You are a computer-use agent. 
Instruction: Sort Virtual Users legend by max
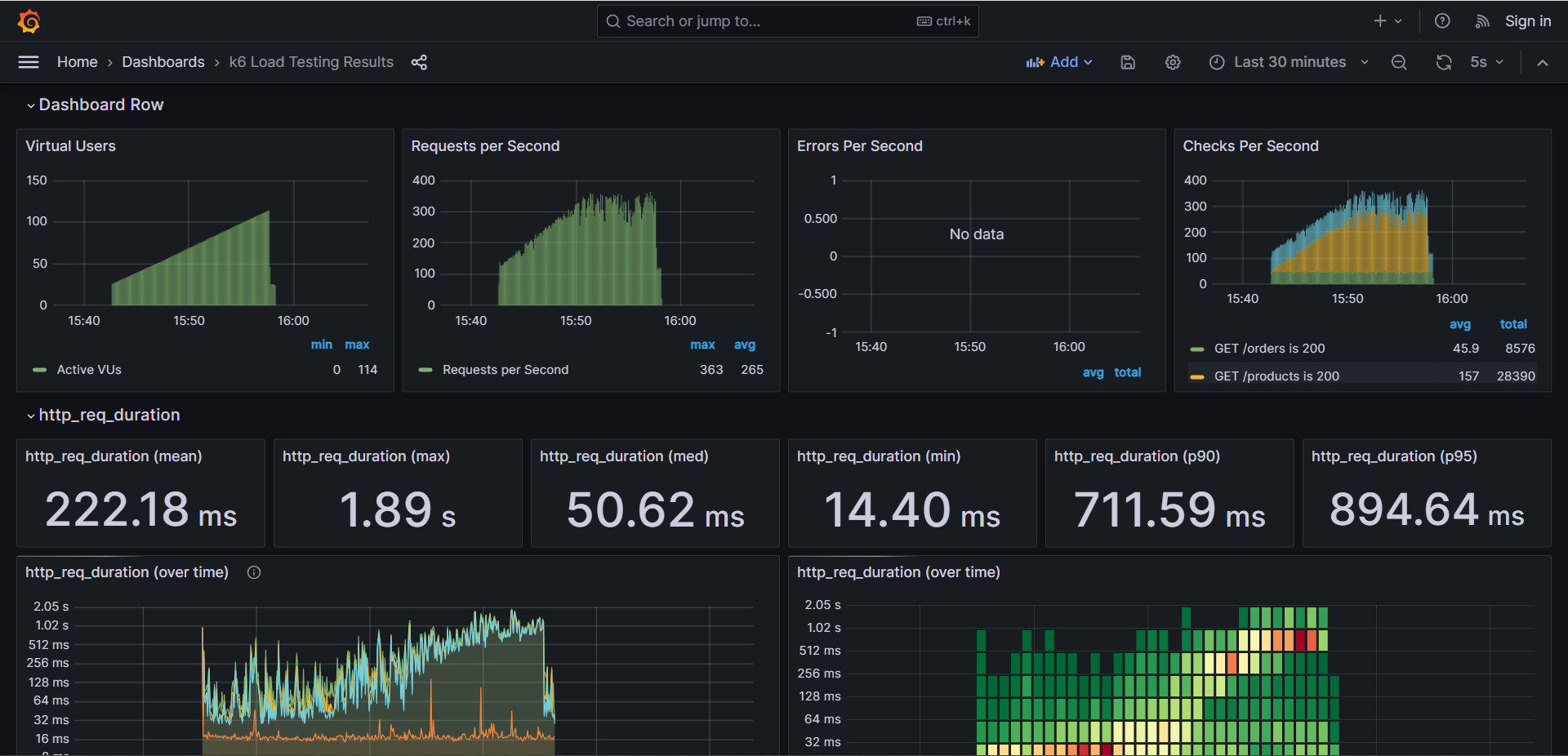357,345
